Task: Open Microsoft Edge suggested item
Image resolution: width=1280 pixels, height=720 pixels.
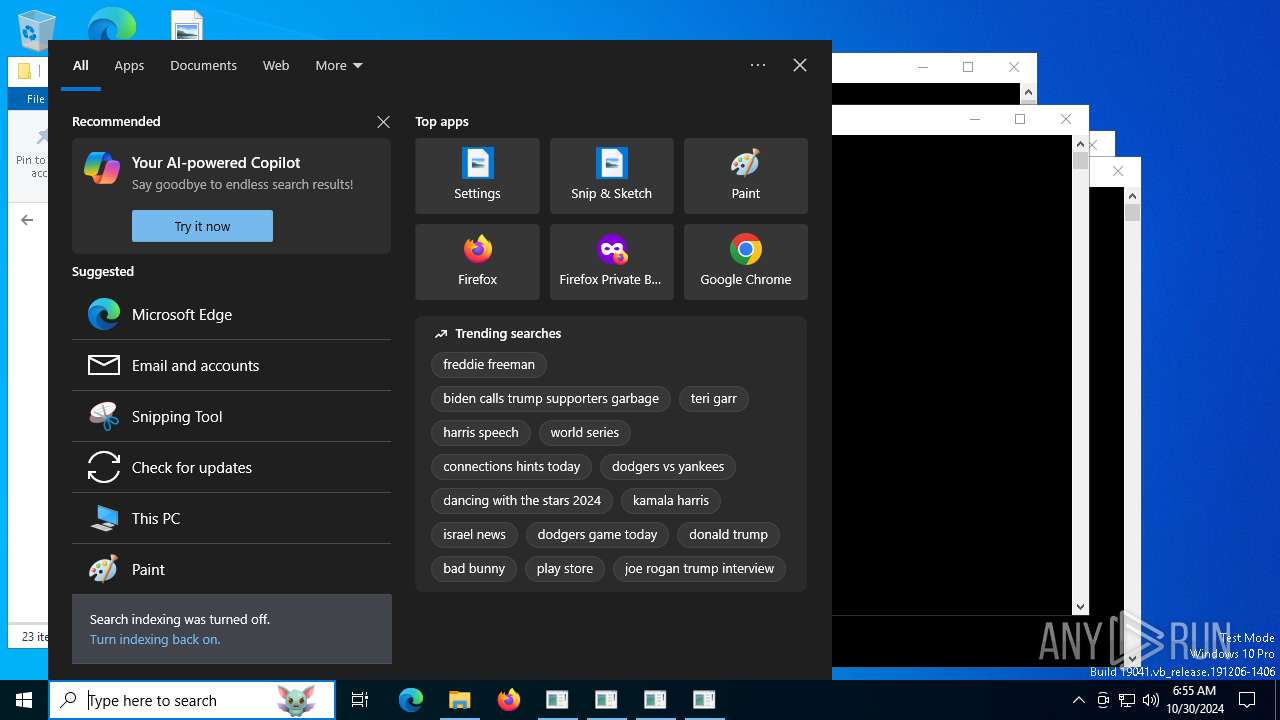Action: point(231,314)
